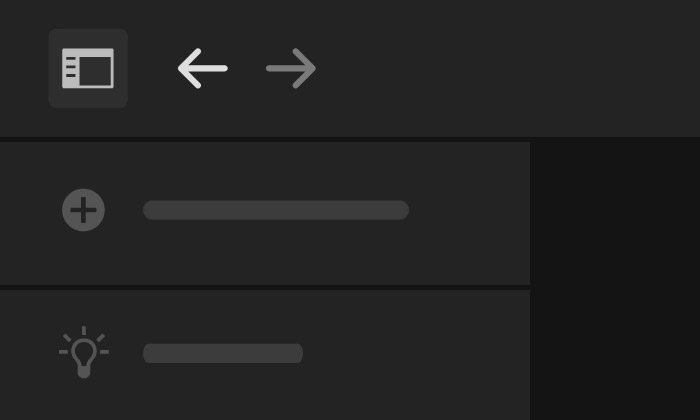Click the plus circle icon

pyautogui.click(x=83, y=210)
